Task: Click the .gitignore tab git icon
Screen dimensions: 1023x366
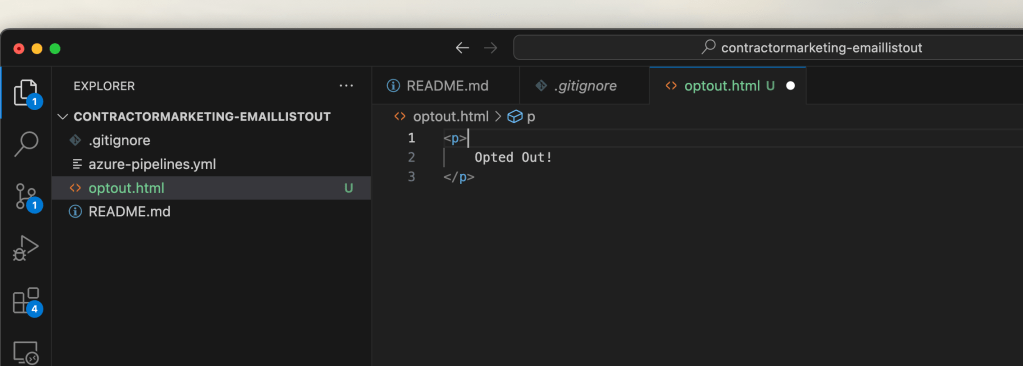Action: (540, 85)
